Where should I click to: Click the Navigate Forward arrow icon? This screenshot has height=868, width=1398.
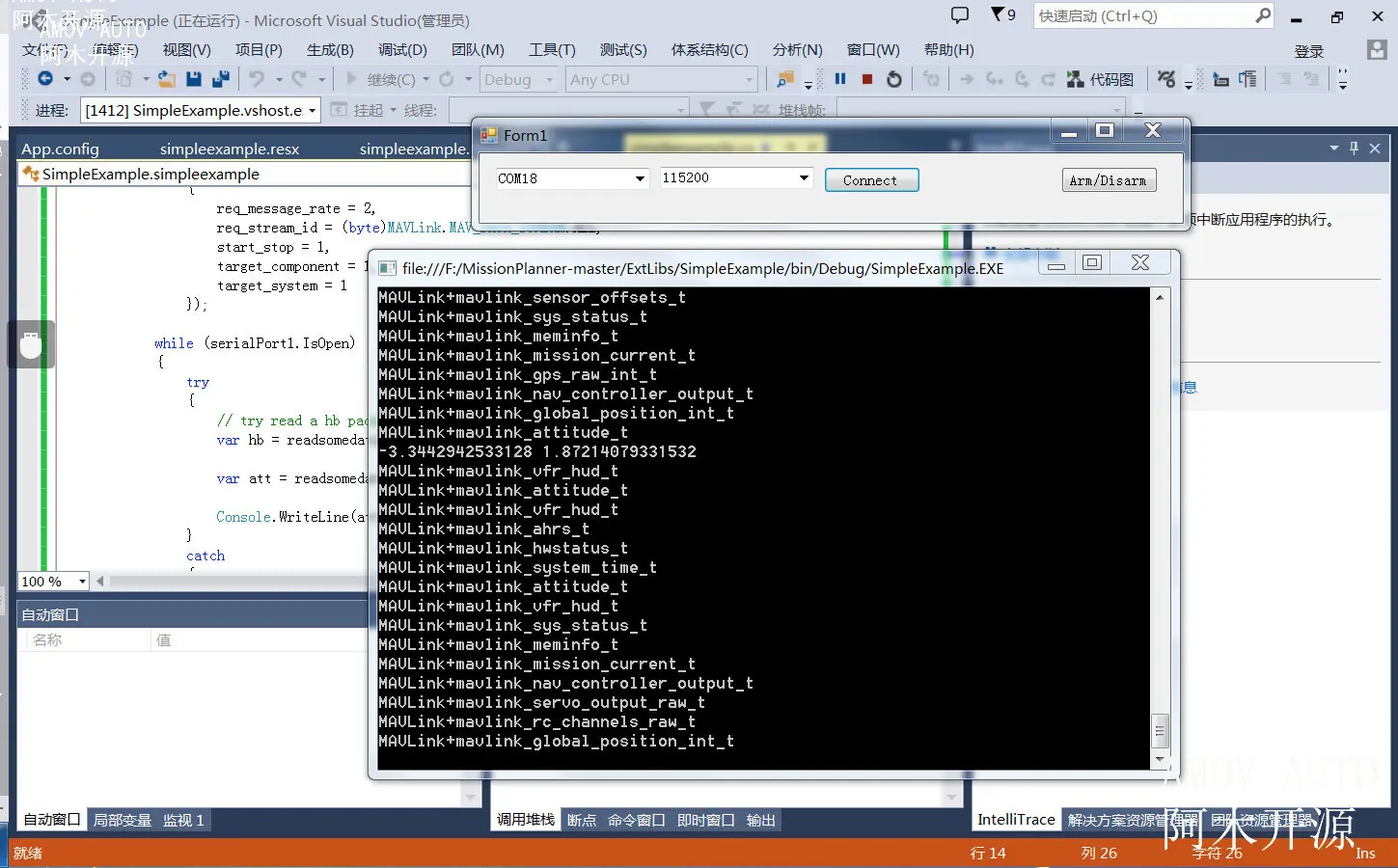(88, 79)
